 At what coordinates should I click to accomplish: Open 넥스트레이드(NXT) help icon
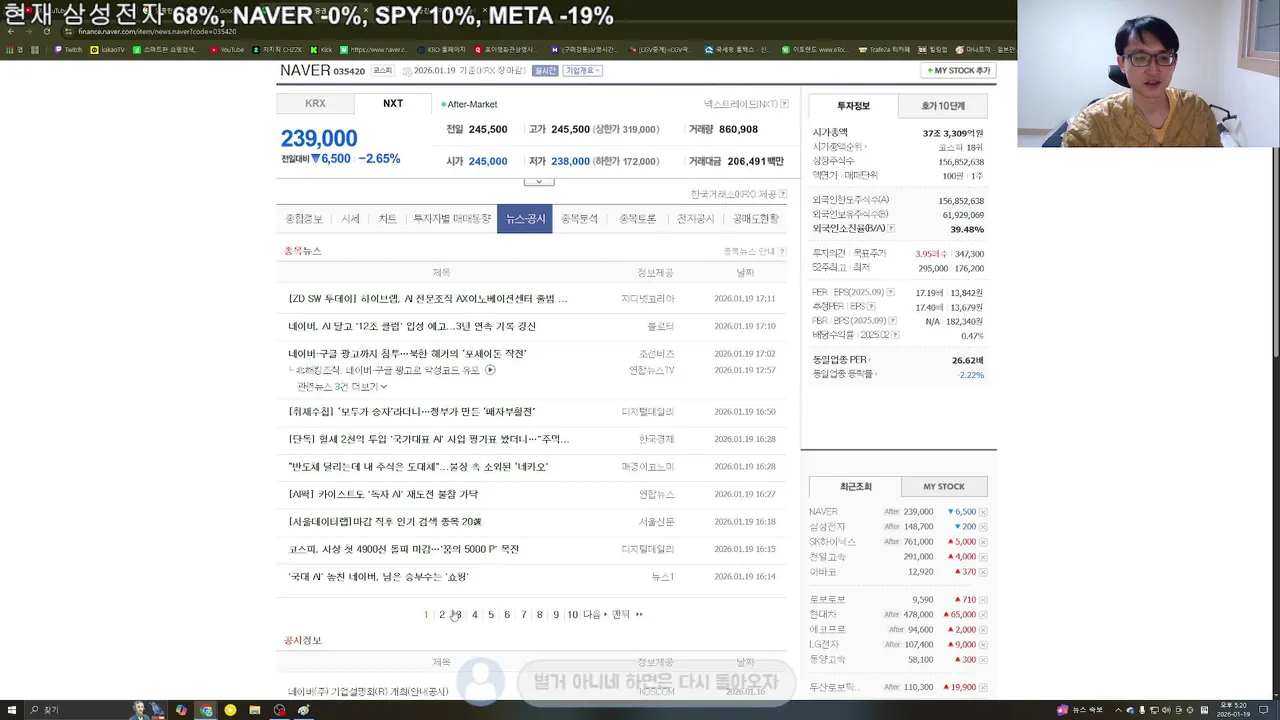784,104
